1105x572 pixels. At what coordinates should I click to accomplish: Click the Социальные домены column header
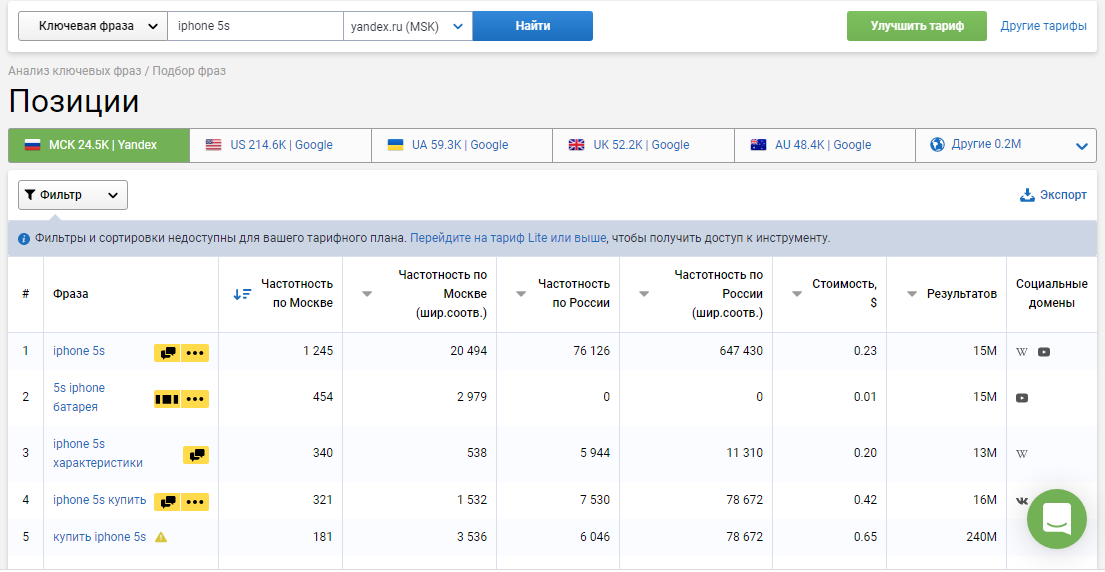coord(1051,294)
